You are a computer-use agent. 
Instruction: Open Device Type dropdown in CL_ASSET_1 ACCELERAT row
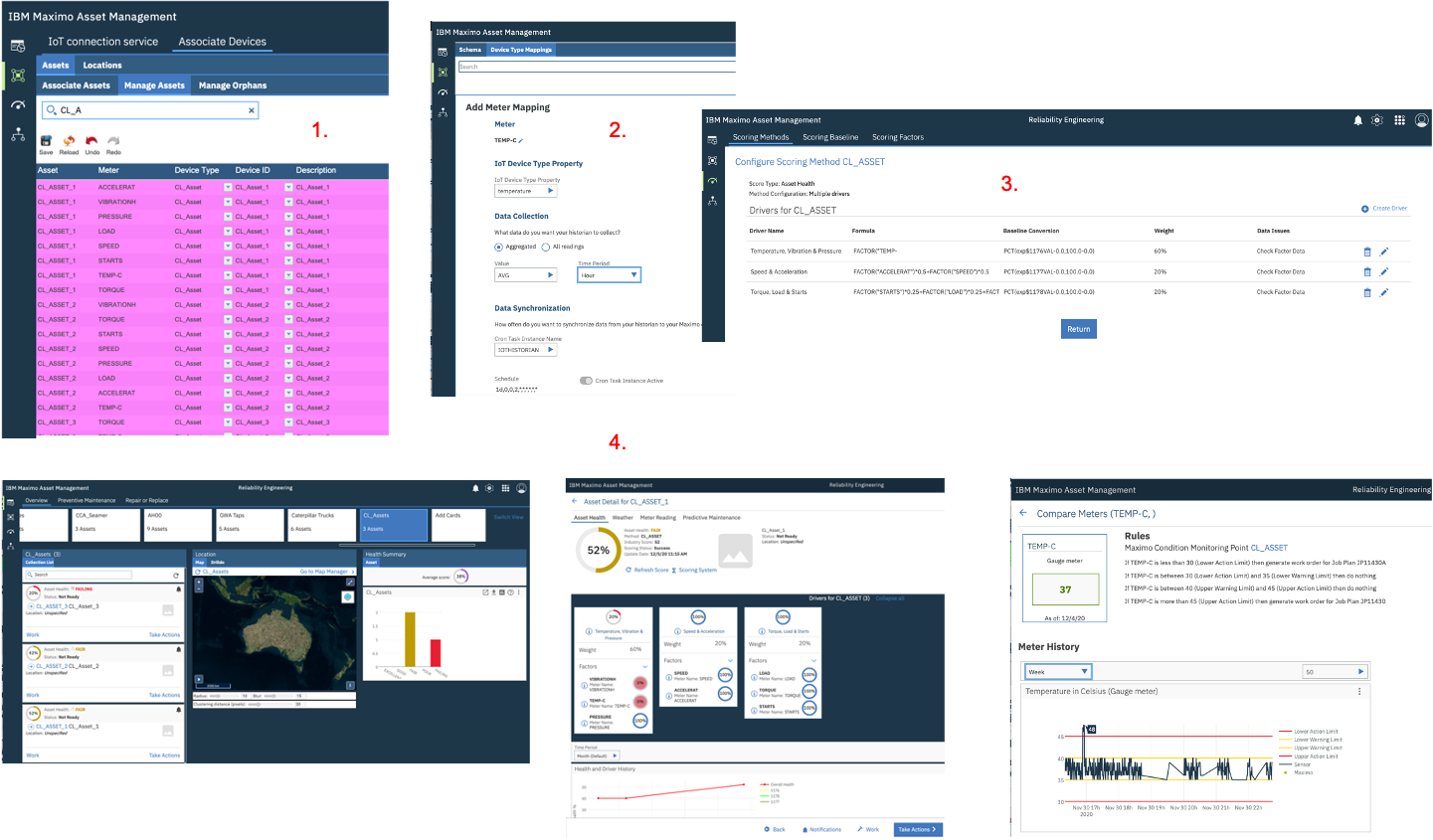click(228, 187)
